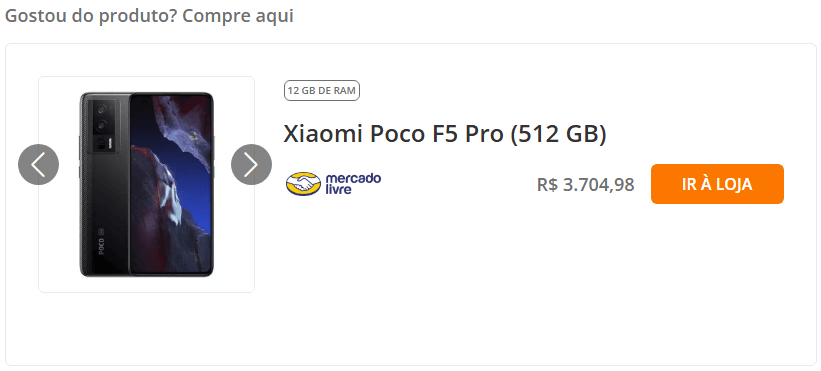Open the Xiaomi Poco F5 Pro title
This screenshot has height=371, width=821.
(445, 134)
